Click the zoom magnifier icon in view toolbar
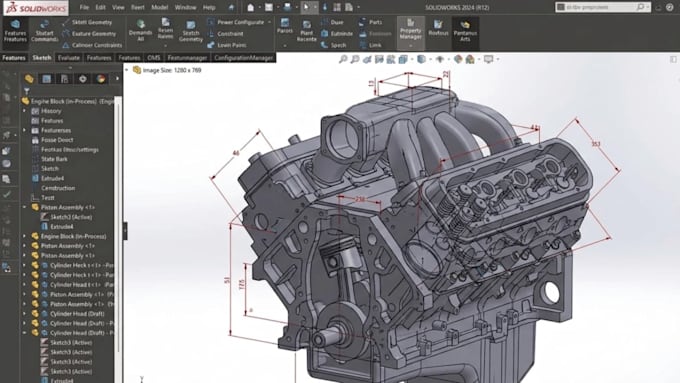Screen dimensions: 680x383 pyautogui.click(x=343, y=59)
